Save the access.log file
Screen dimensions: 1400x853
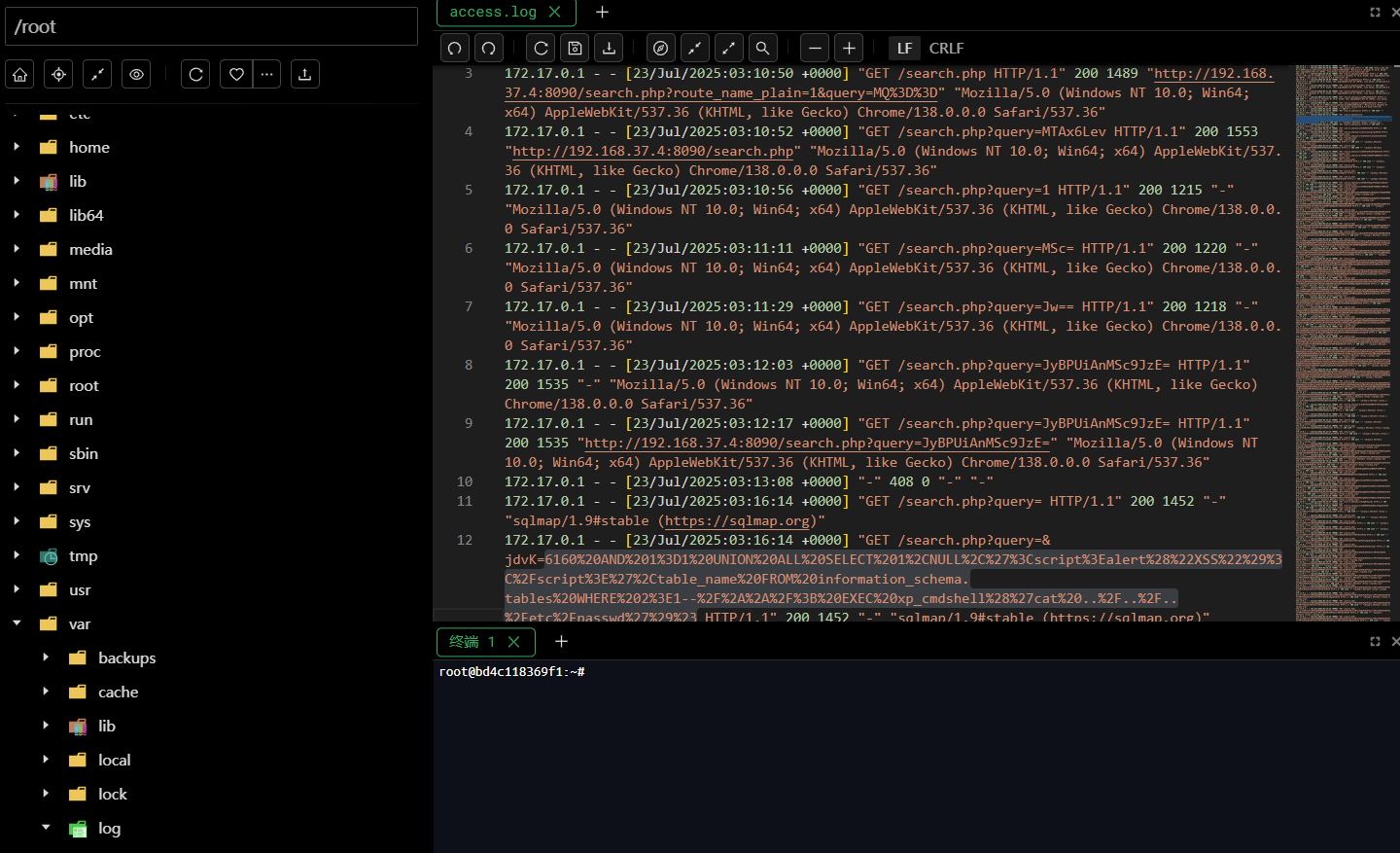coord(575,48)
